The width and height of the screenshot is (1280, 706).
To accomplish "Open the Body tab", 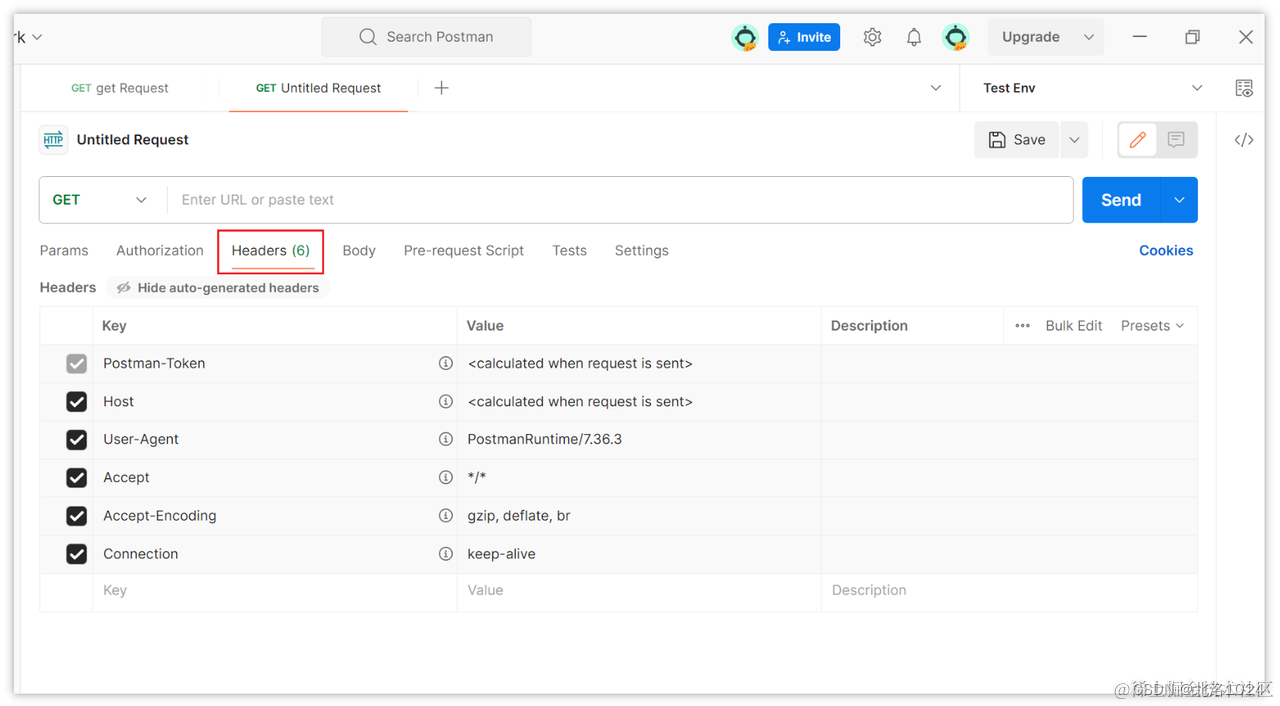I will [359, 251].
